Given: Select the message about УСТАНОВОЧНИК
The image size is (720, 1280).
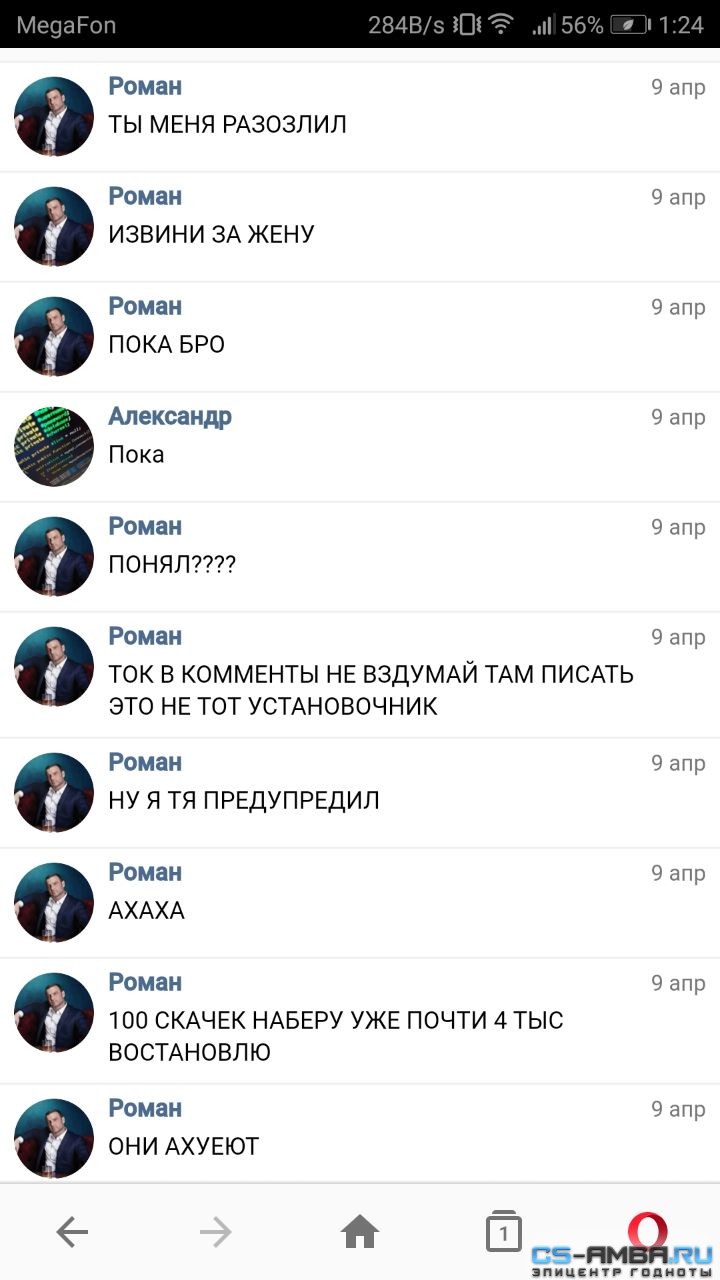Looking at the screenshot, I should [371, 690].
